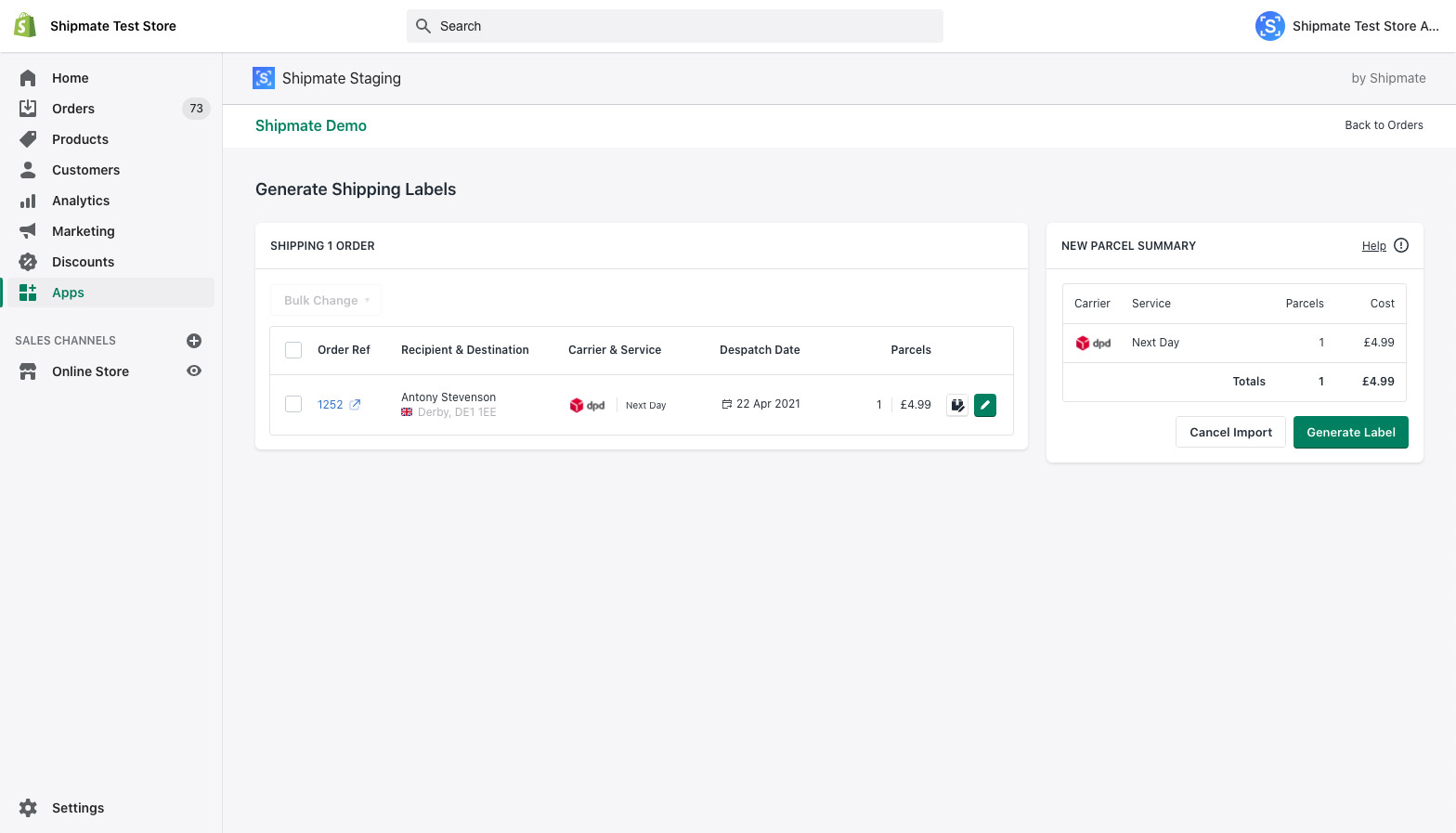The width and height of the screenshot is (1456, 833).
Task: Open Marketing section
Action: click(84, 231)
